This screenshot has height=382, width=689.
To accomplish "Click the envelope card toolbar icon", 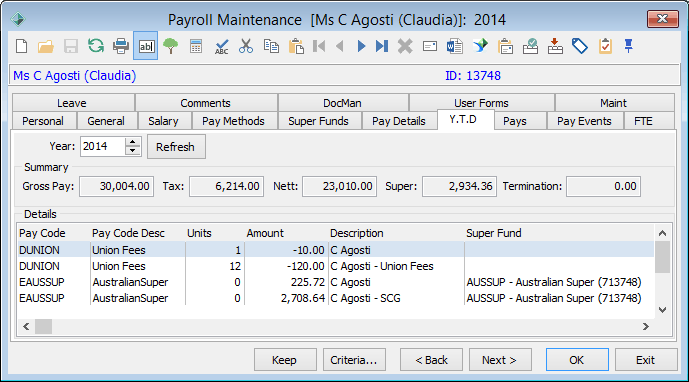I will (429, 46).
